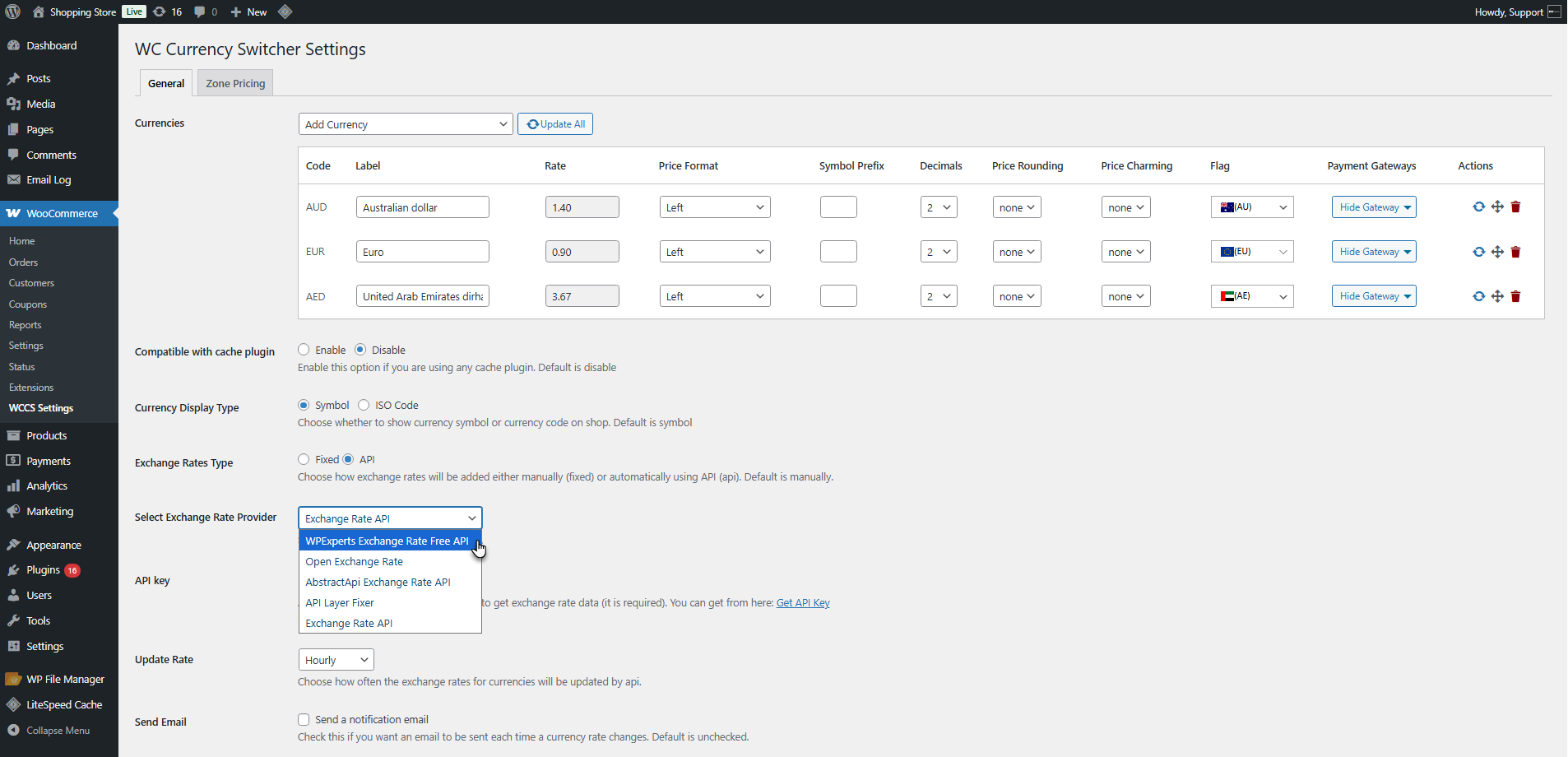Select Fixed exchange rates type

coord(304,459)
